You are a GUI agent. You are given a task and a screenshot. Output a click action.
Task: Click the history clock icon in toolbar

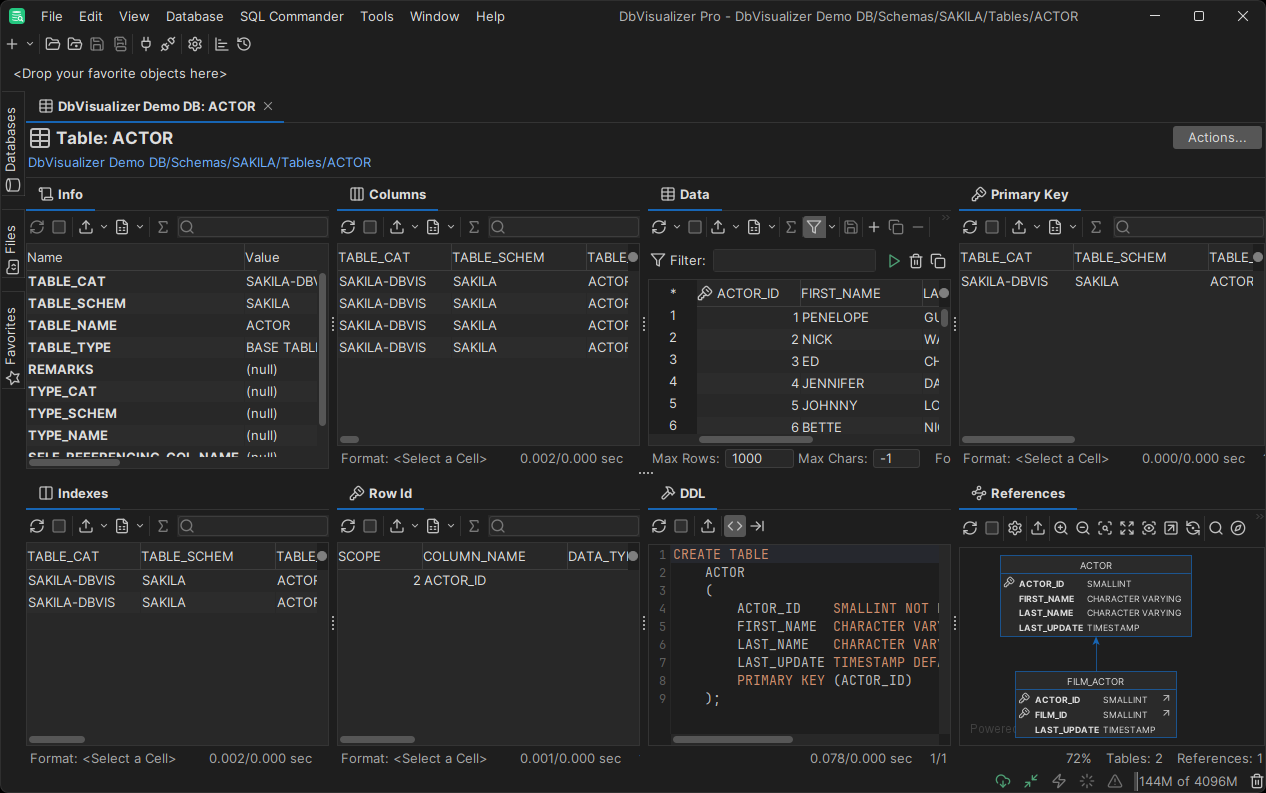click(x=244, y=44)
